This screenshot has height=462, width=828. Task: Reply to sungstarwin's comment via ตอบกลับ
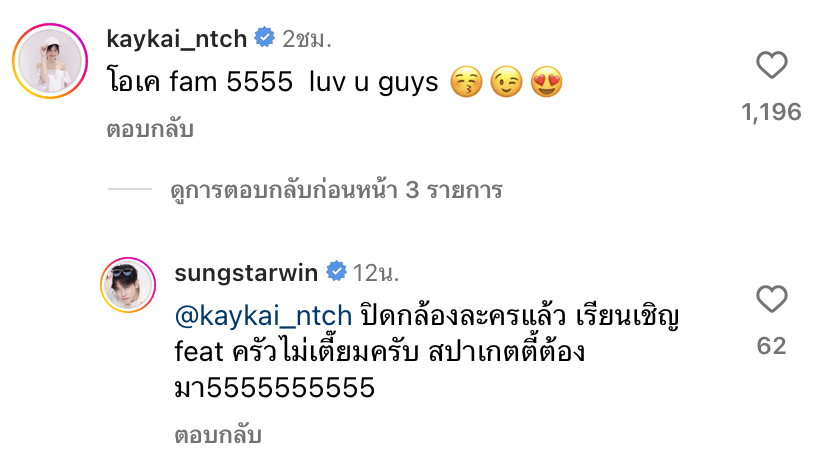[218, 435]
